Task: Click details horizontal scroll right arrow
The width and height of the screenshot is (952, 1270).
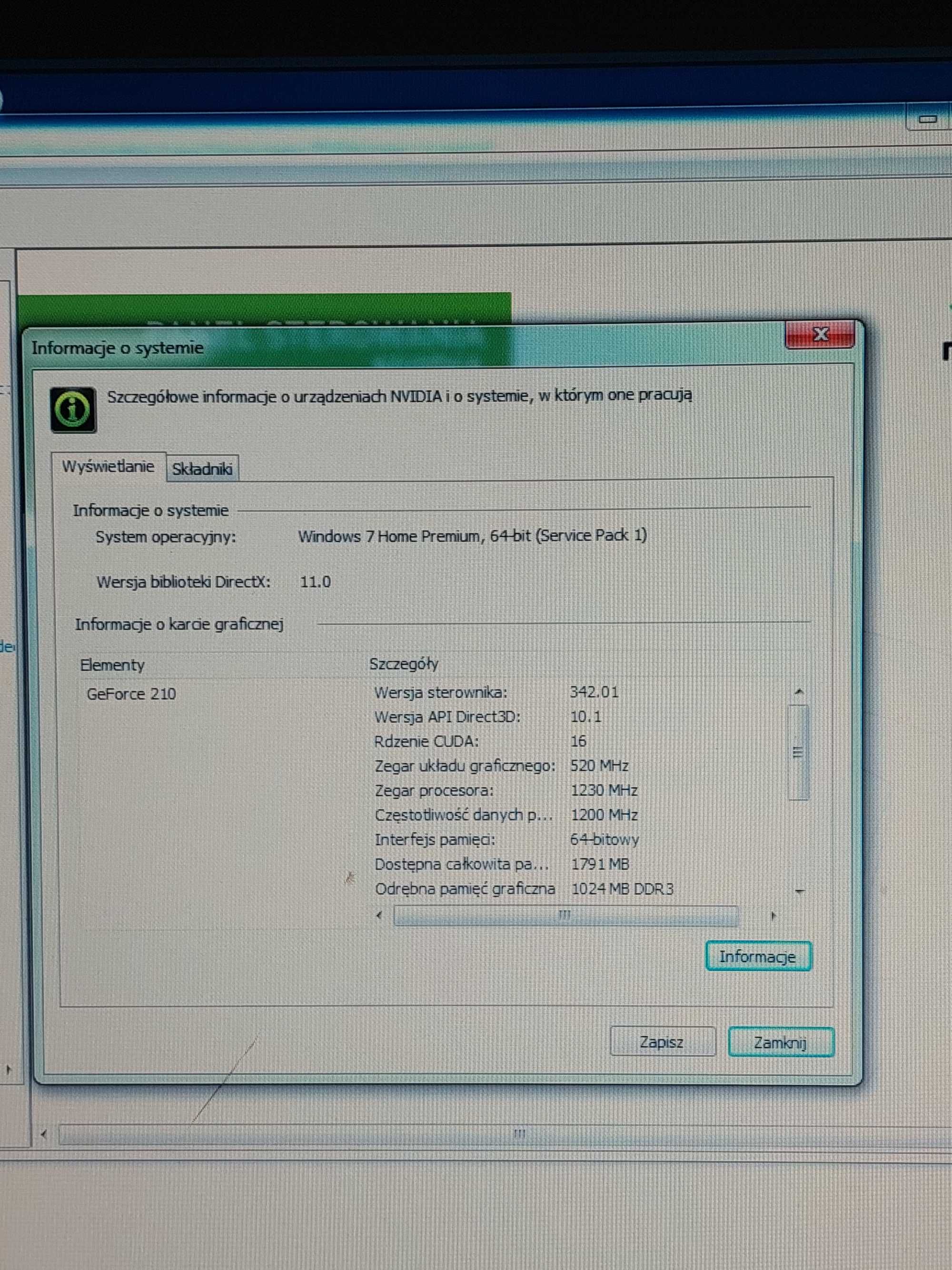Action: [773, 916]
